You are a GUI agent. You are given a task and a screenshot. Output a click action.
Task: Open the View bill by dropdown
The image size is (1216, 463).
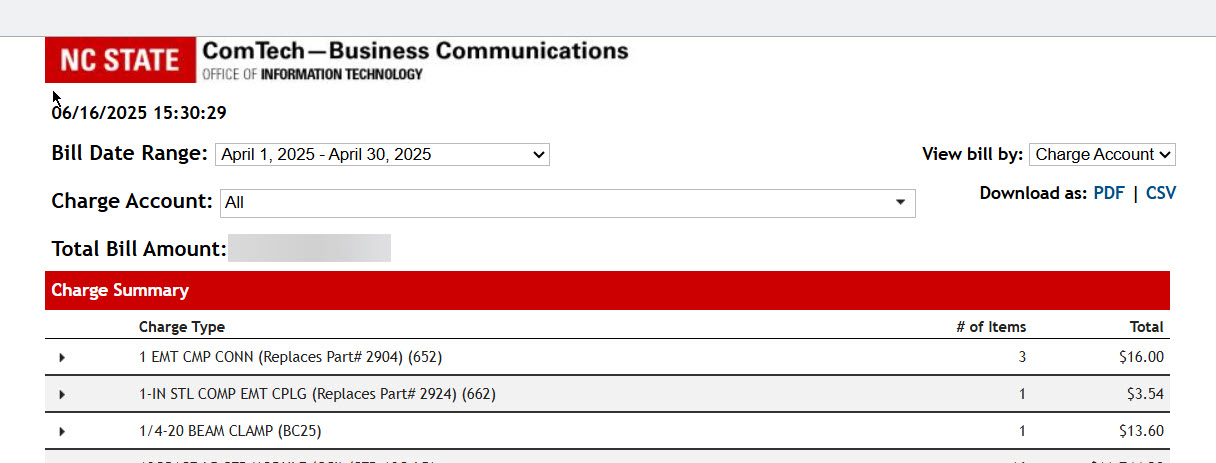(1102, 155)
